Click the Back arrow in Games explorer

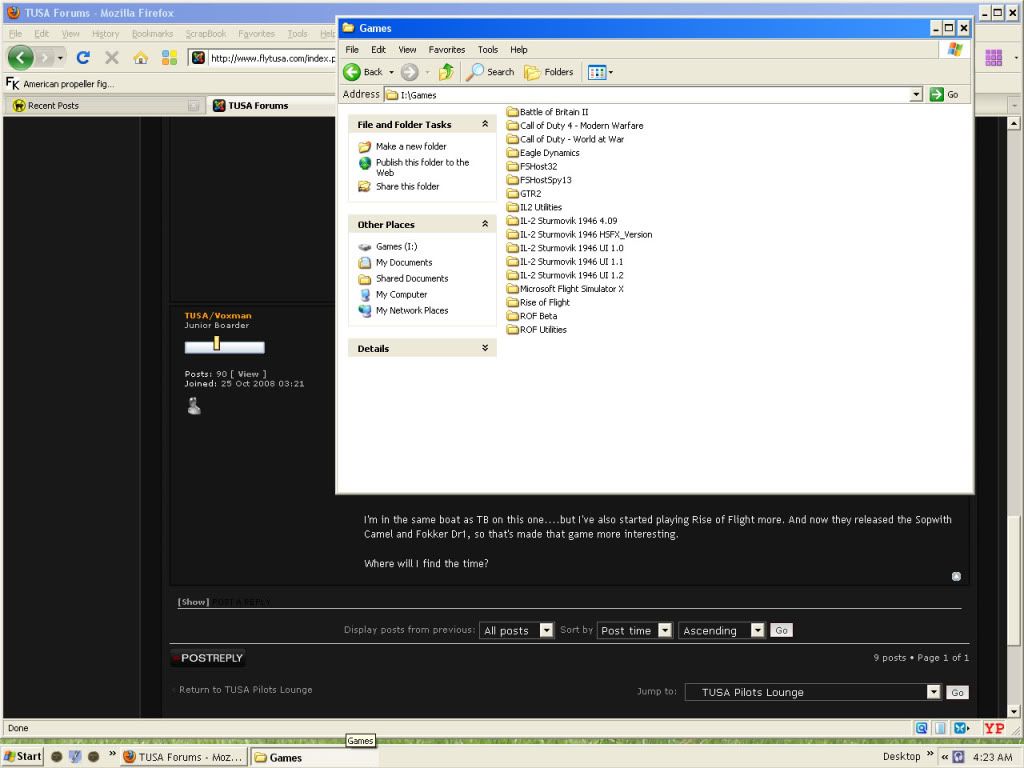click(x=352, y=72)
